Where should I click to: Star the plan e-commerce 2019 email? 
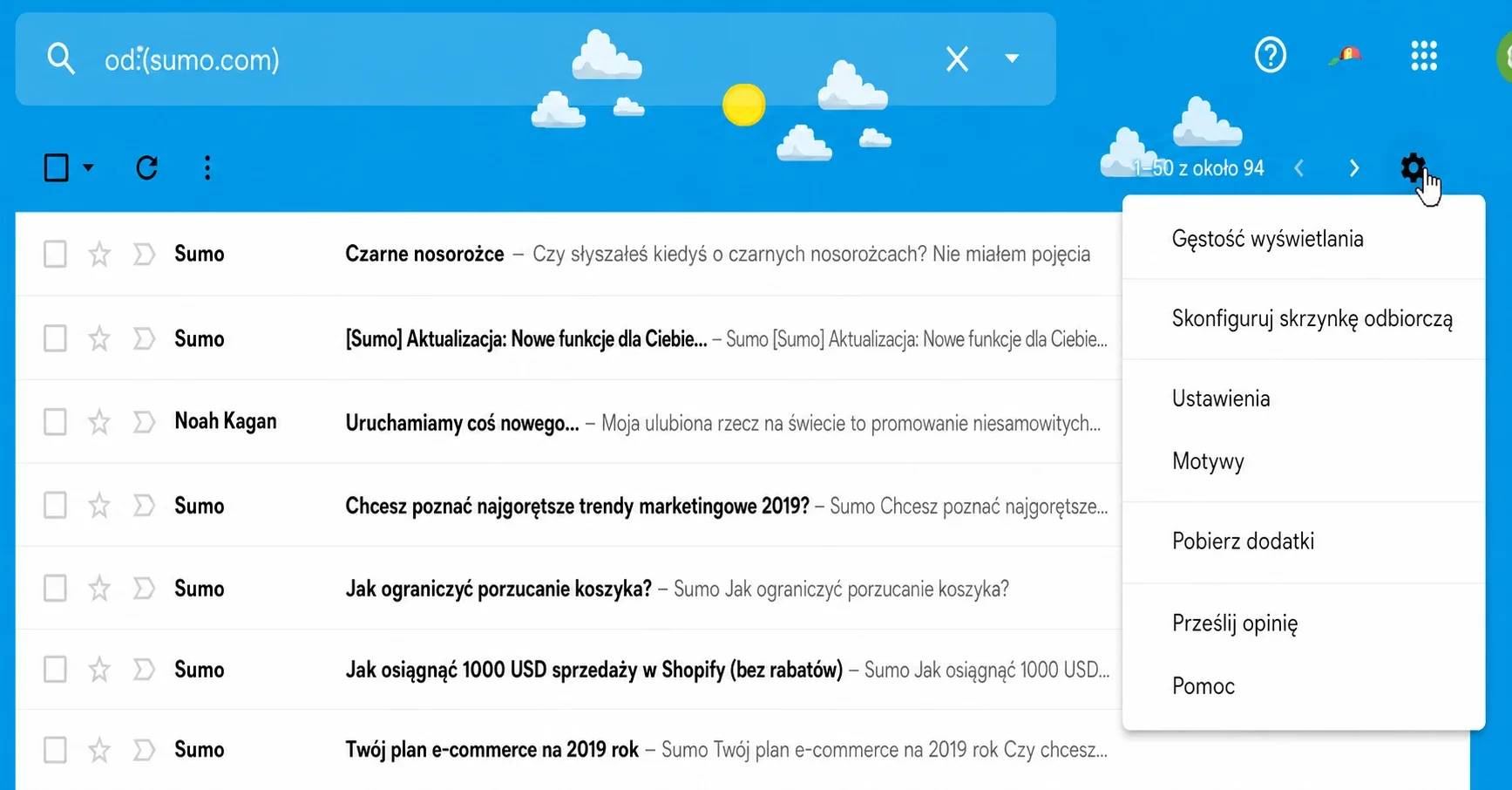click(x=99, y=750)
